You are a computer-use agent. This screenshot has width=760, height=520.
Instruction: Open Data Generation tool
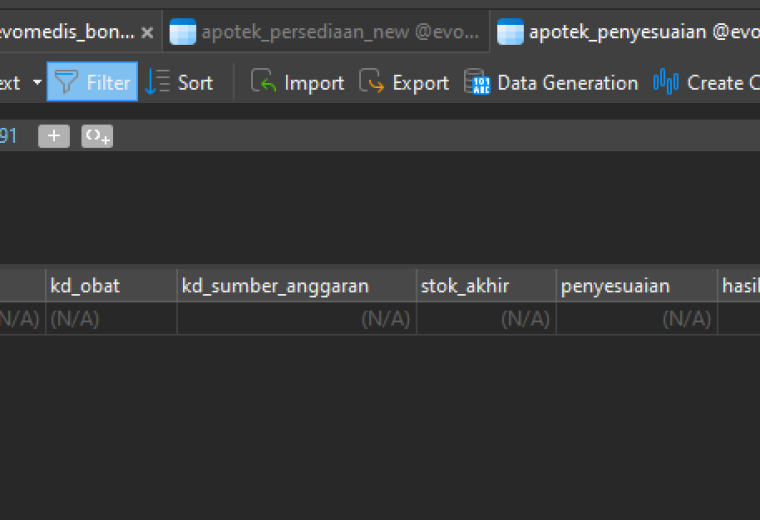(x=551, y=82)
